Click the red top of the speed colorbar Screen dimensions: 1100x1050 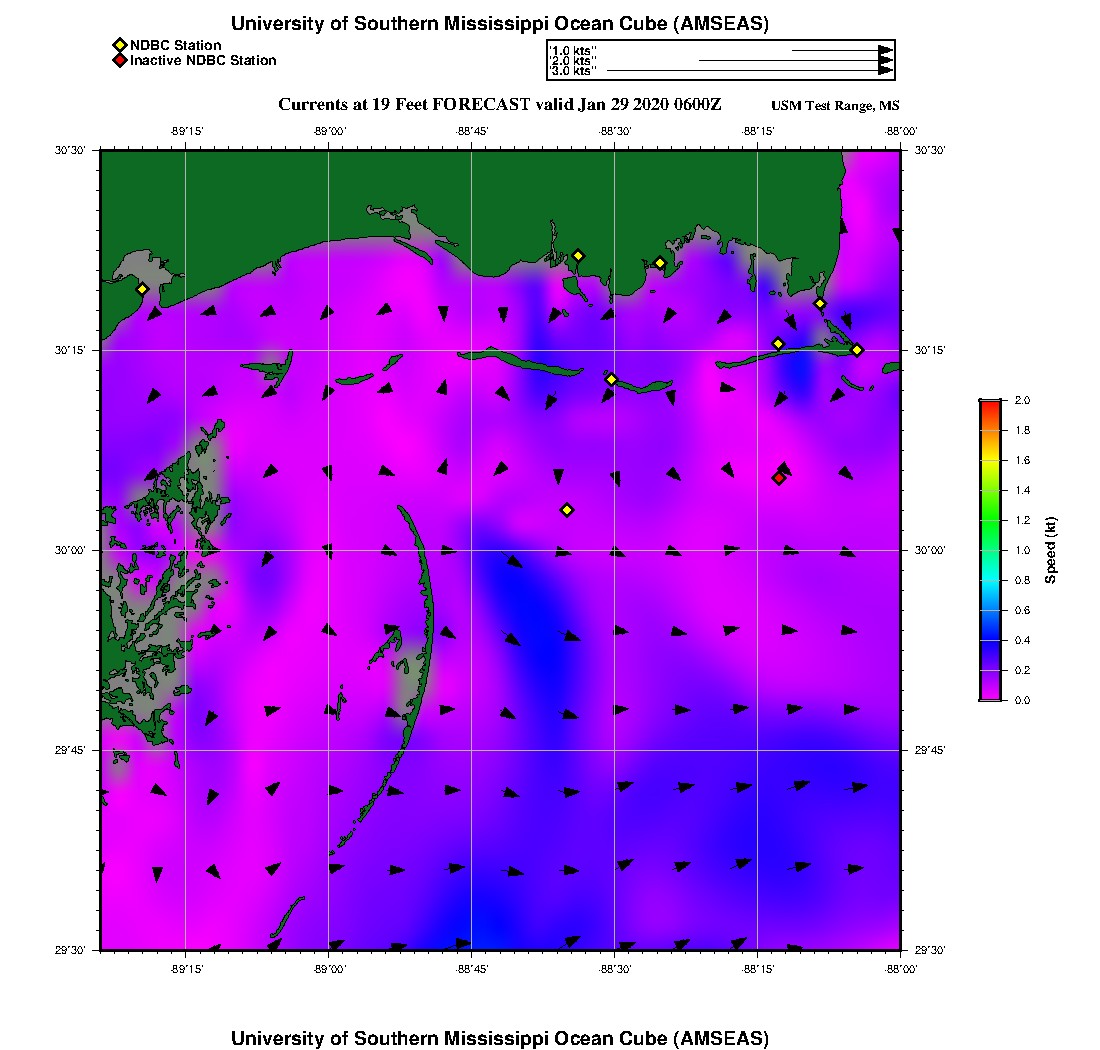[991, 405]
